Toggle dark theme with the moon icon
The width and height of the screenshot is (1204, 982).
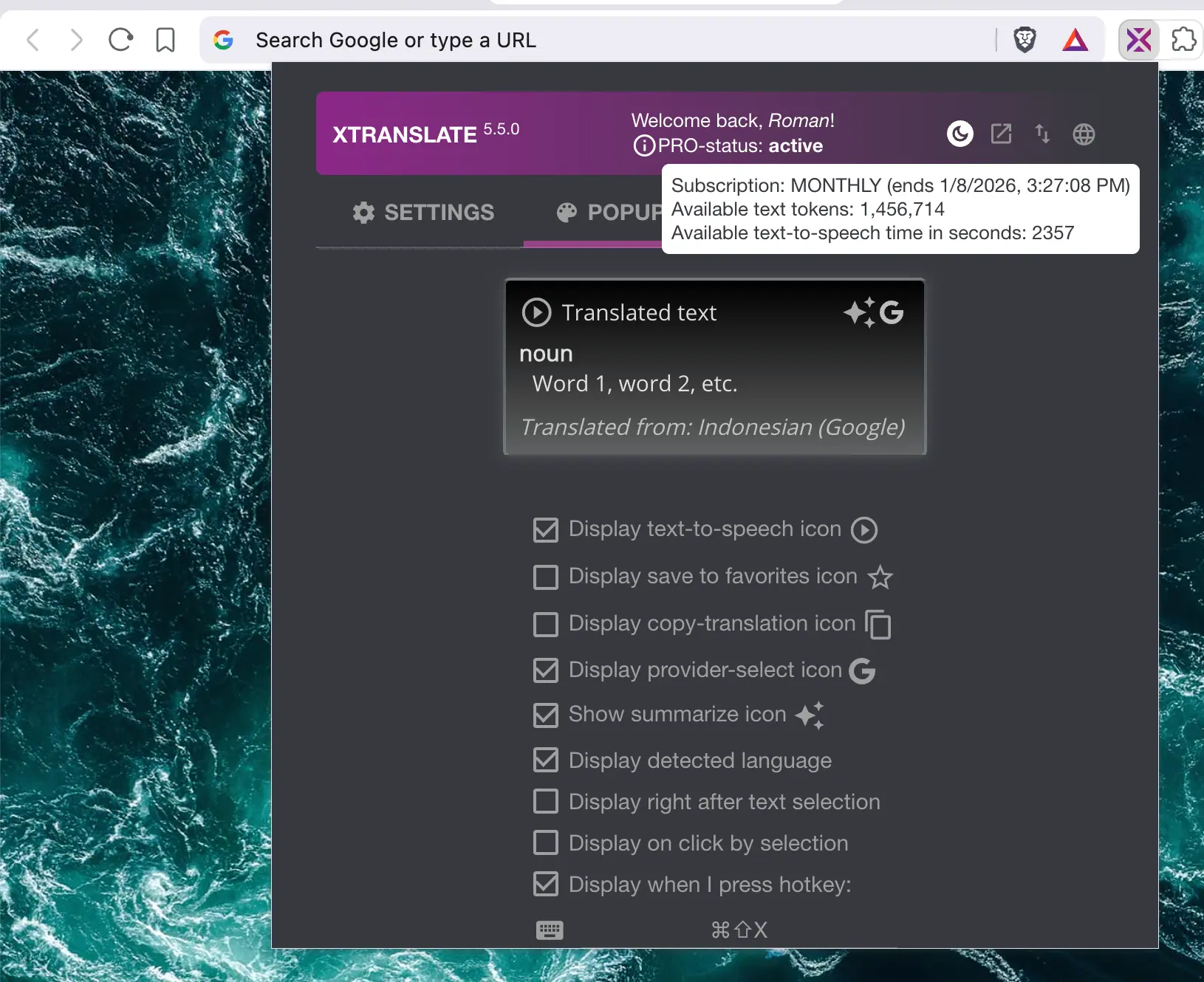tap(960, 134)
